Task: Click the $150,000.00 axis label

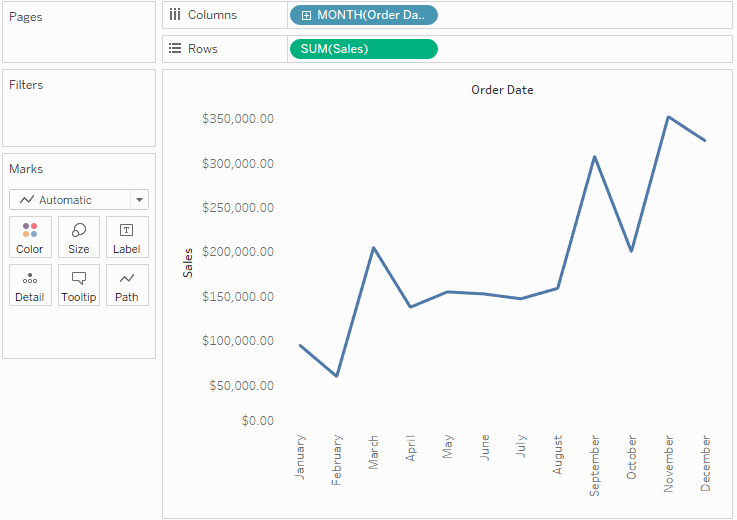Action: (x=238, y=297)
